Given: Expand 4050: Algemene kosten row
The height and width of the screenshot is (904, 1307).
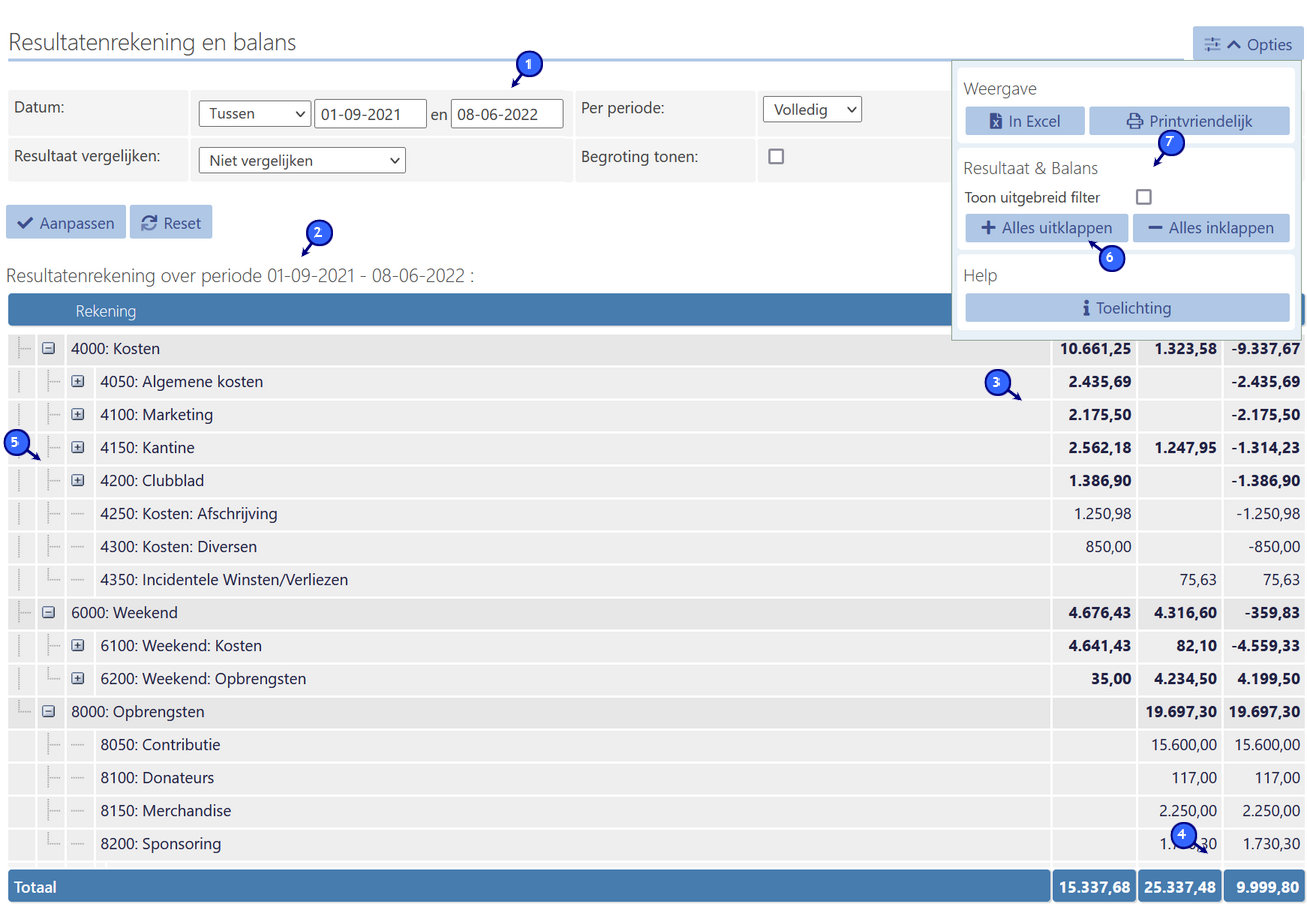Looking at the screenshot, I should pyautogui.click(x=78, y=382).
